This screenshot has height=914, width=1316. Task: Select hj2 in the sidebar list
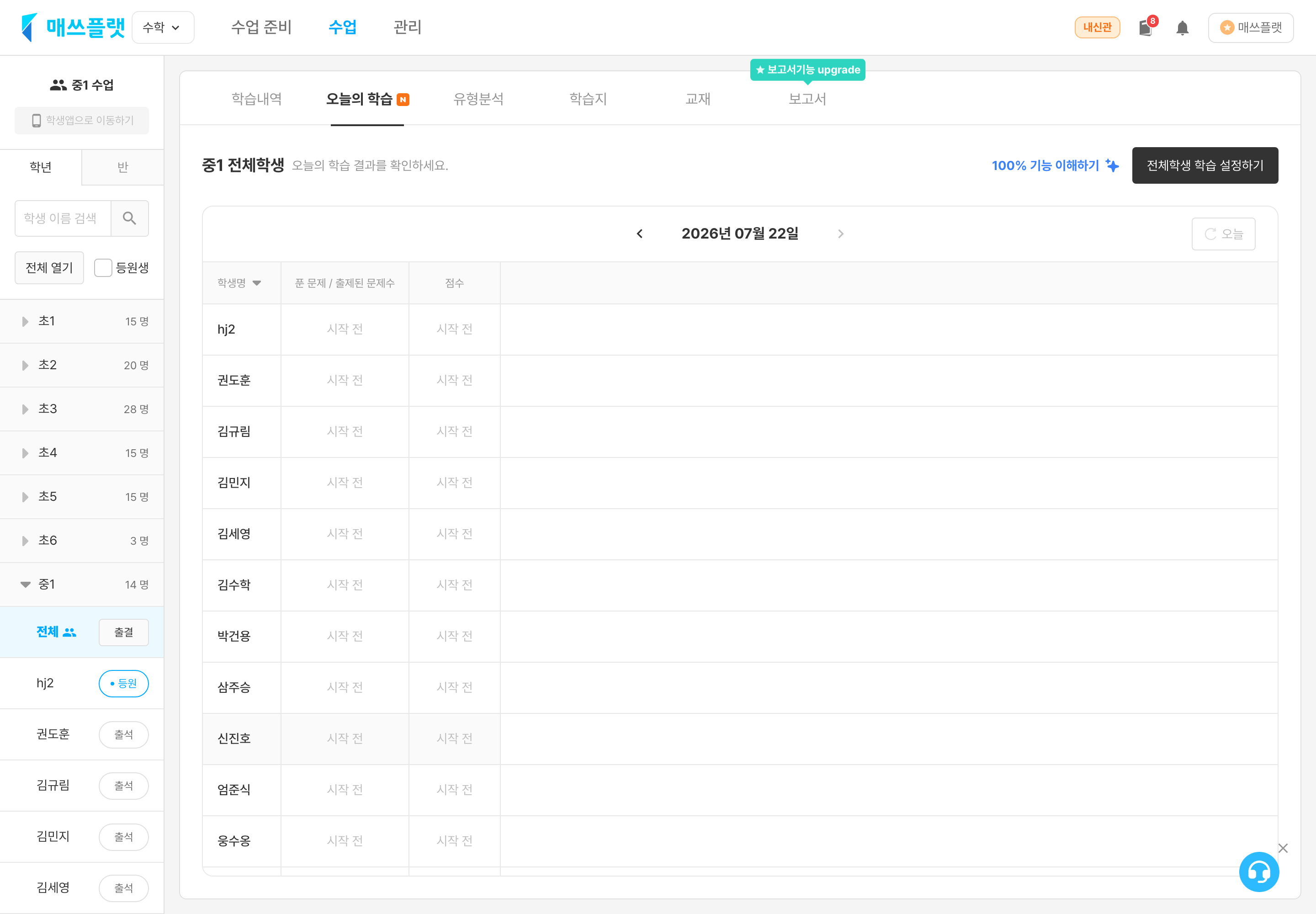tap(45, 683)
